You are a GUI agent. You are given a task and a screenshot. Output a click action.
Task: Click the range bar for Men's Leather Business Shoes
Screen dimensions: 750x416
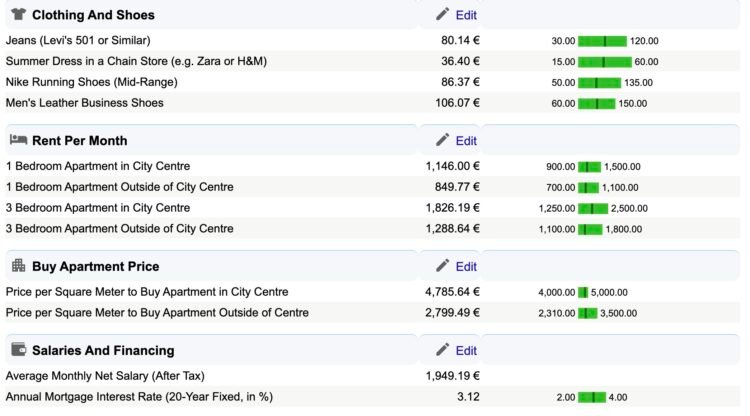click(x=597, y=103)
